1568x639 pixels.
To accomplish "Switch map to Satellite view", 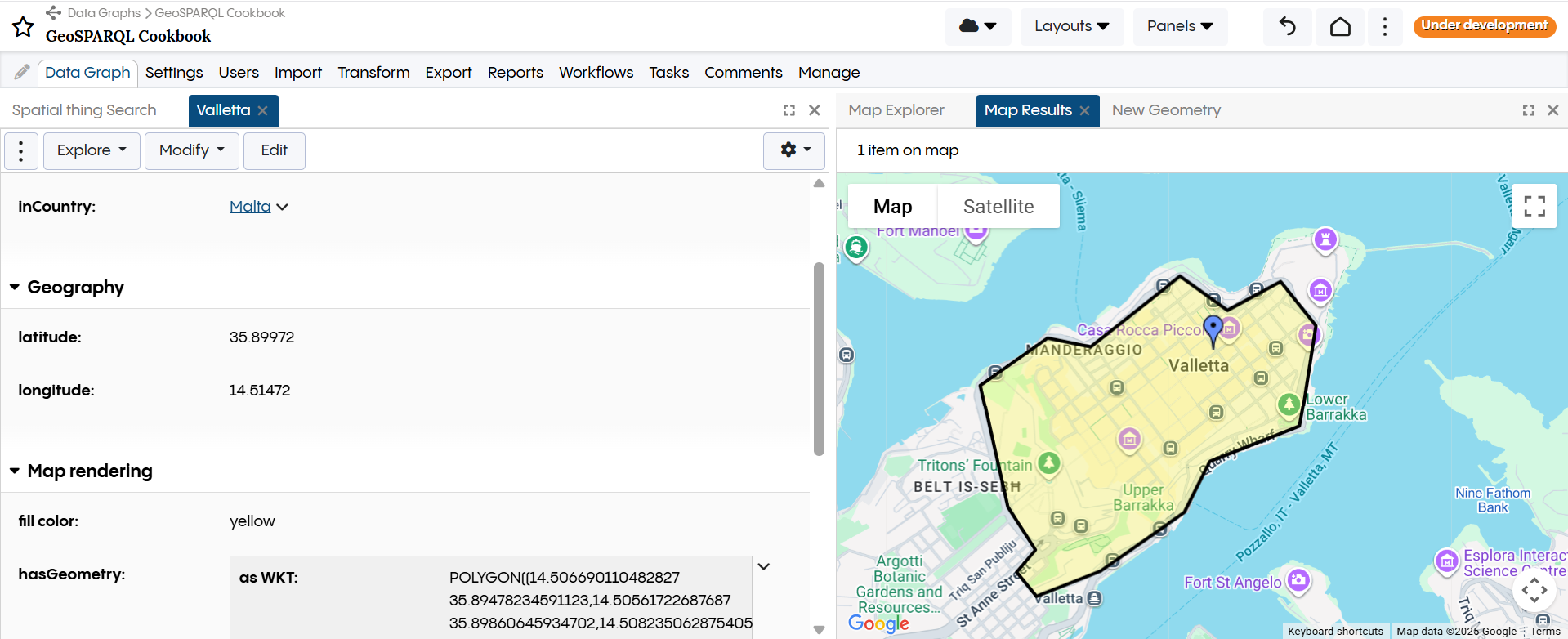I will 998,207.
